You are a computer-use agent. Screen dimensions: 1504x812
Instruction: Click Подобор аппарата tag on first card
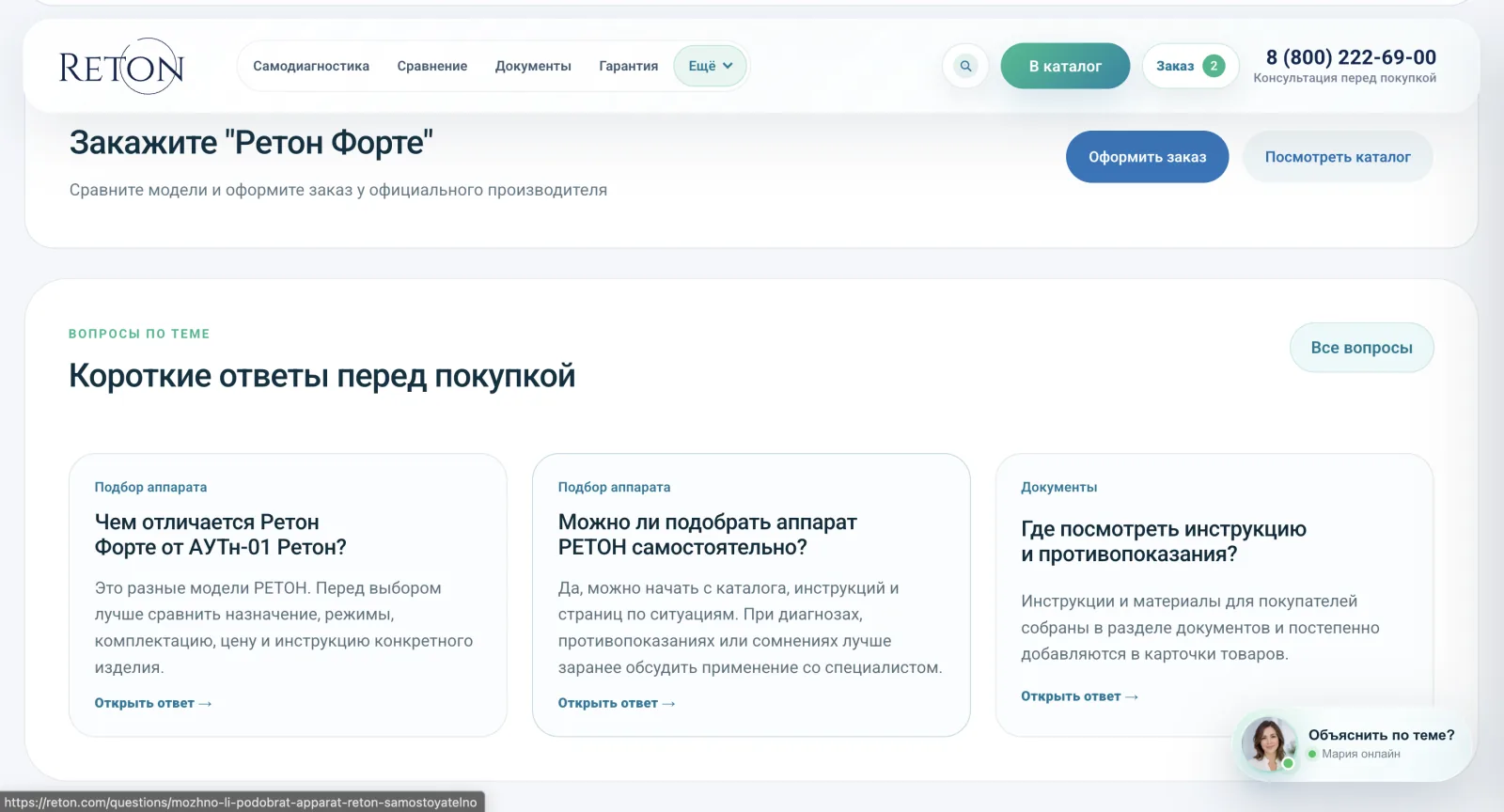[150, 487]
